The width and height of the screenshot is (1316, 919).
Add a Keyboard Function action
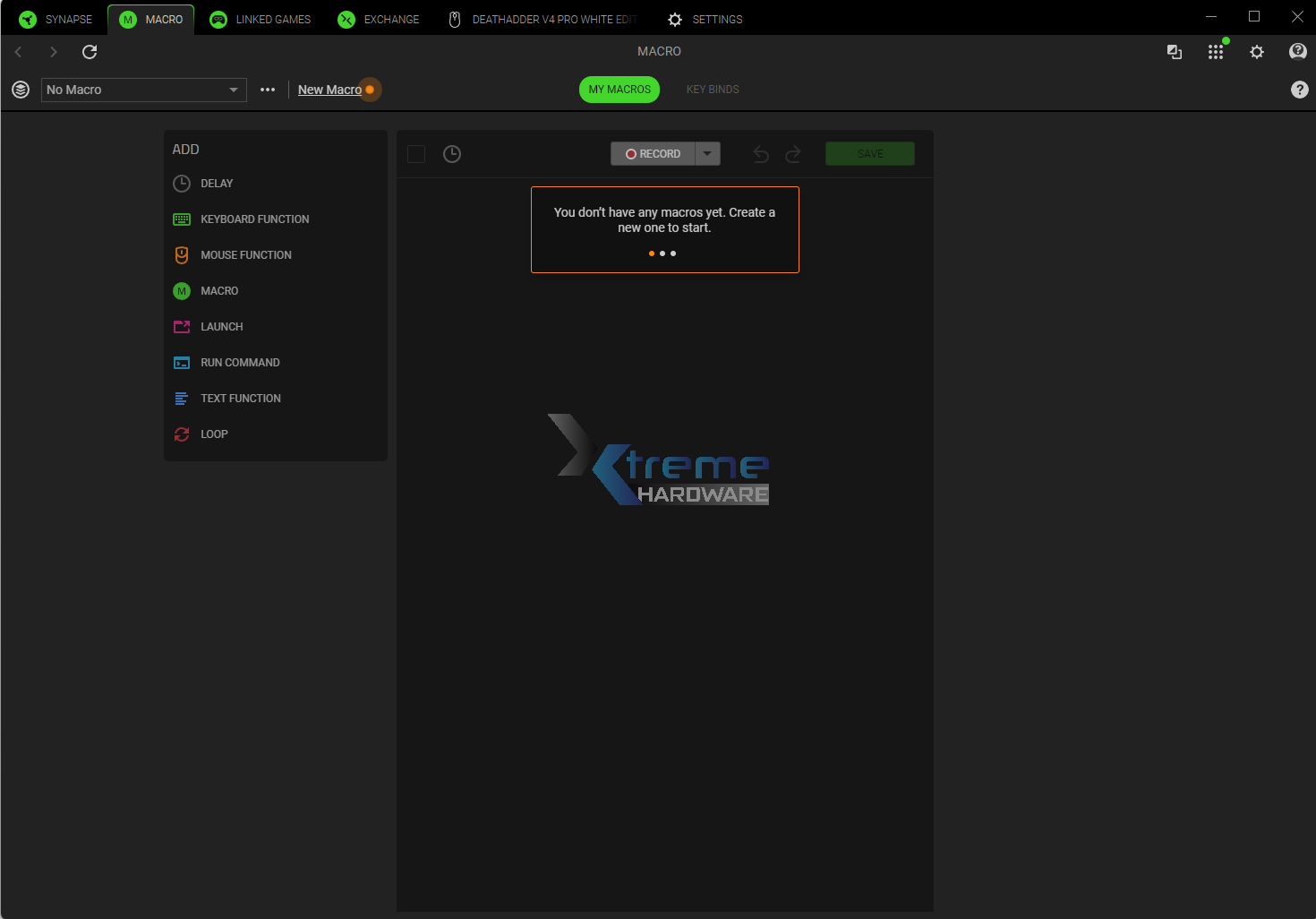(254, 219)
